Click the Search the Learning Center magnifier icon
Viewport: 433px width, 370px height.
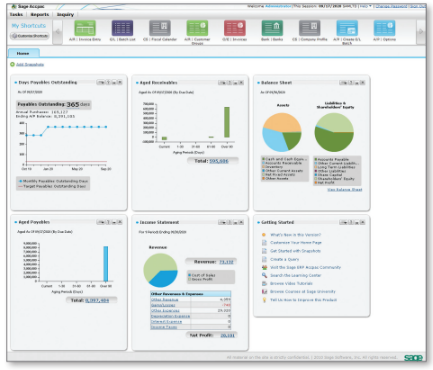(264, 275)
